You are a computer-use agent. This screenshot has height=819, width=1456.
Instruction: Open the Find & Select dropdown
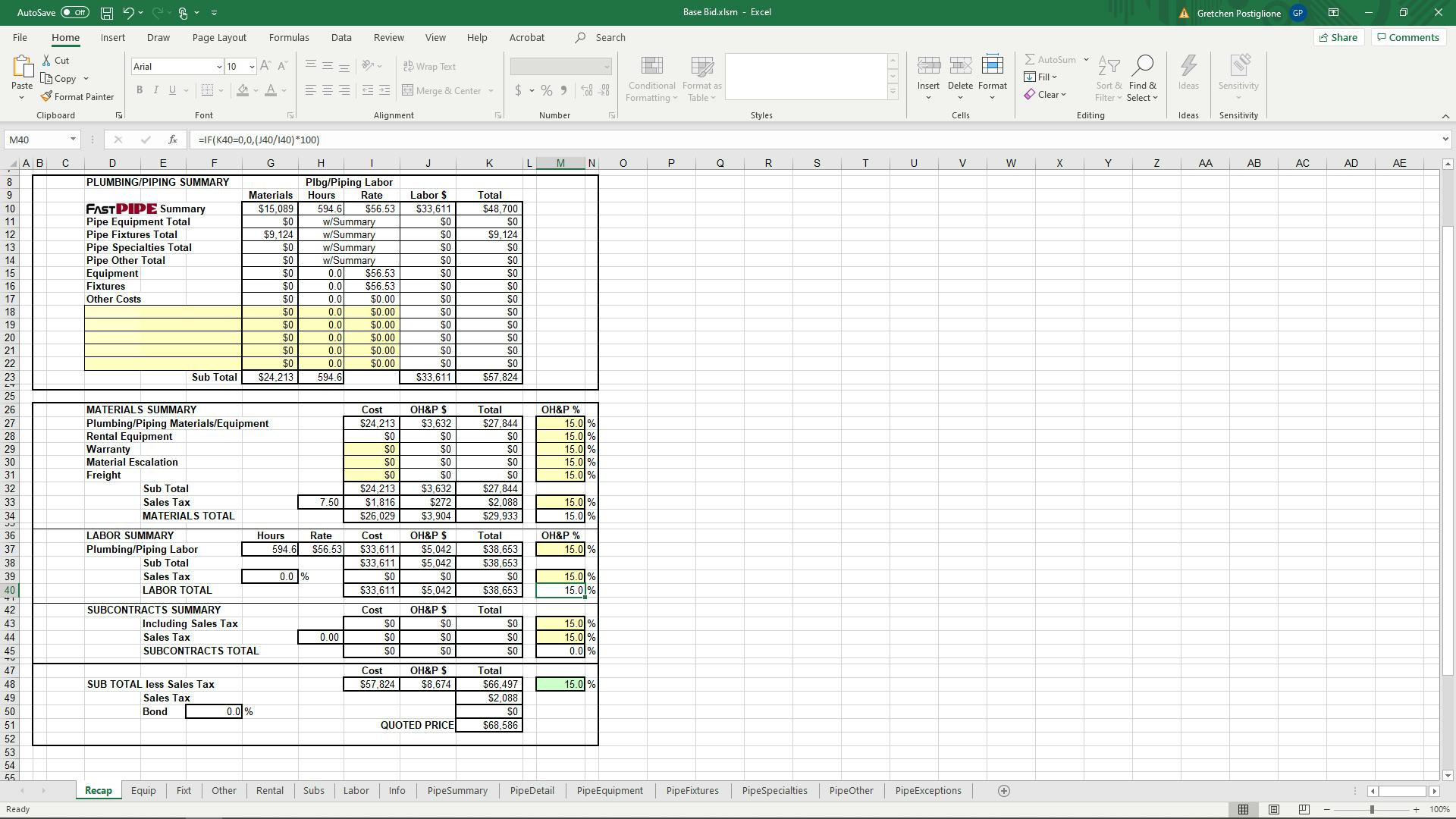point(1142,78)
